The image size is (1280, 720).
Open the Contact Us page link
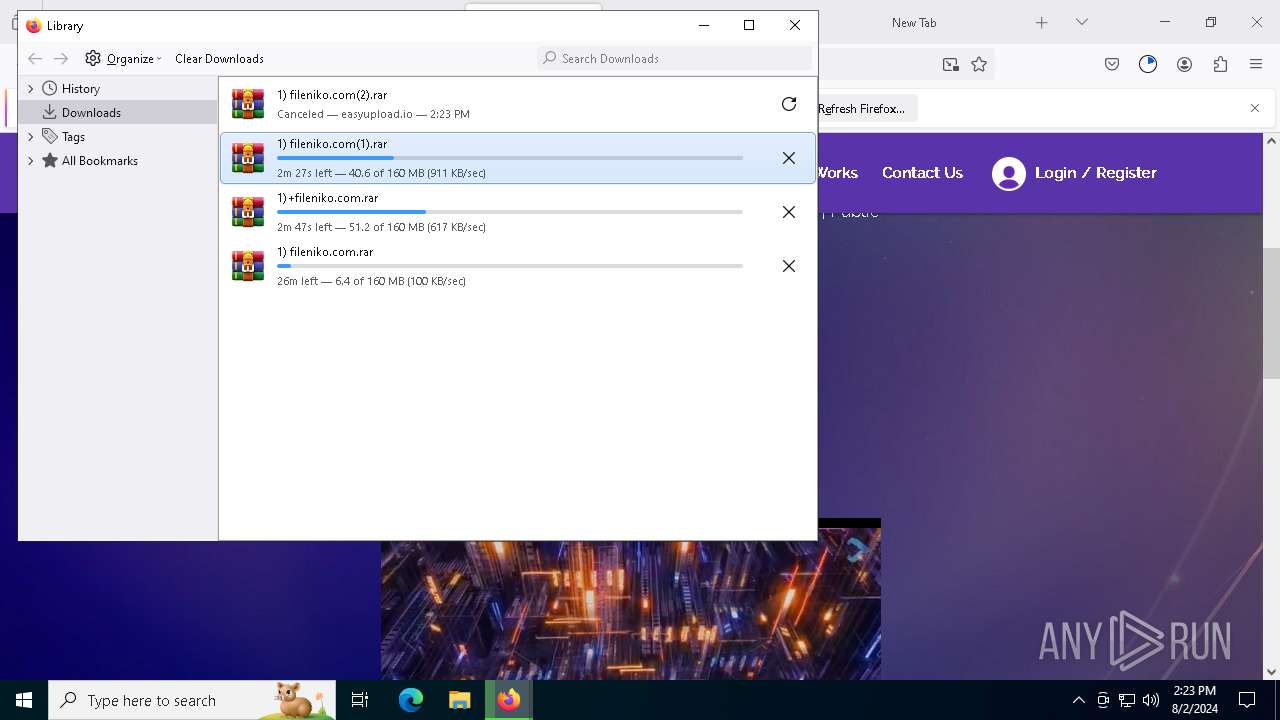pos(922,173)
